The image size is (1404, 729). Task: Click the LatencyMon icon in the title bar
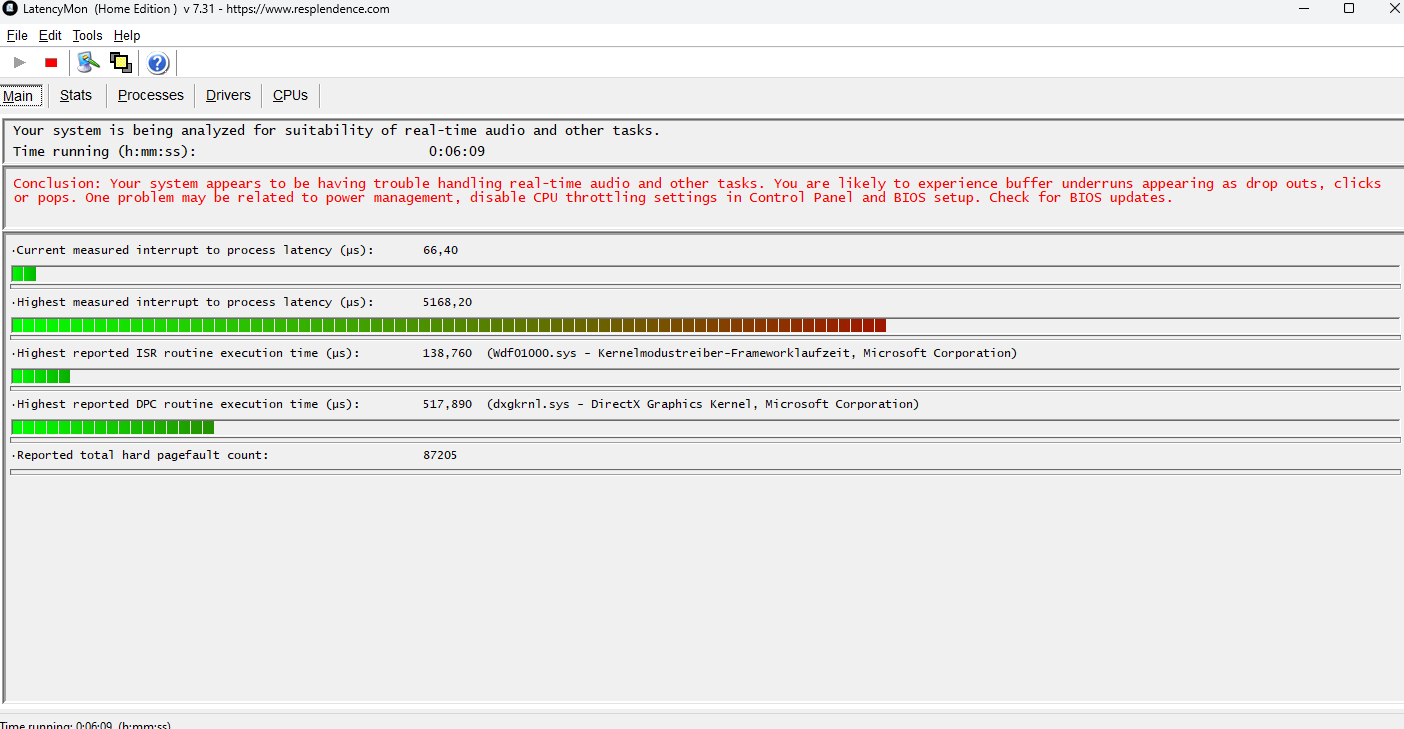[x=10, y=9]
